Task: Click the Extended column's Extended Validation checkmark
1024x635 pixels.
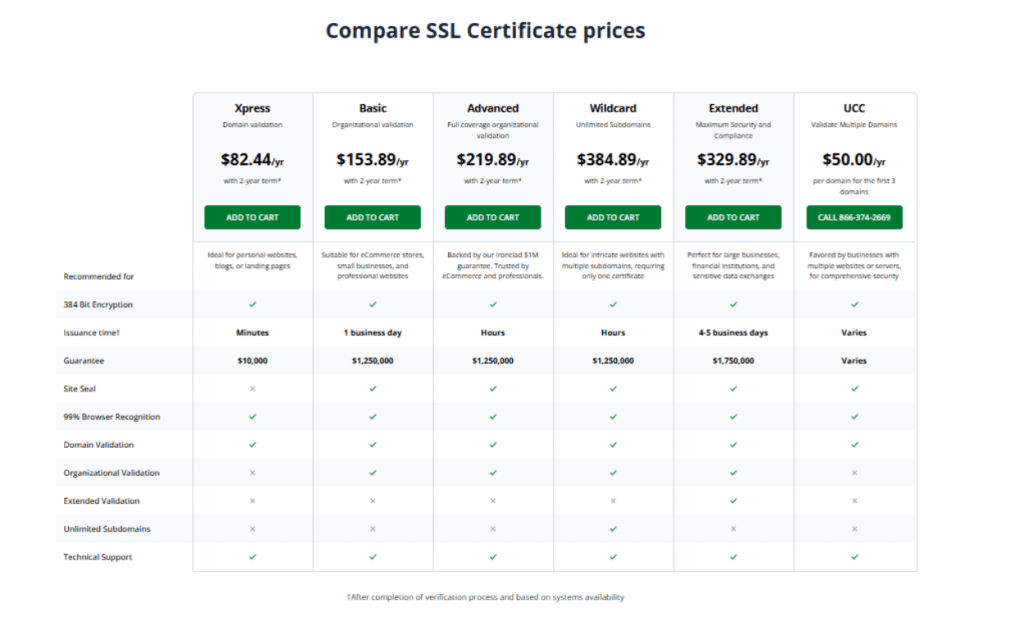Action: coord(733,501)
